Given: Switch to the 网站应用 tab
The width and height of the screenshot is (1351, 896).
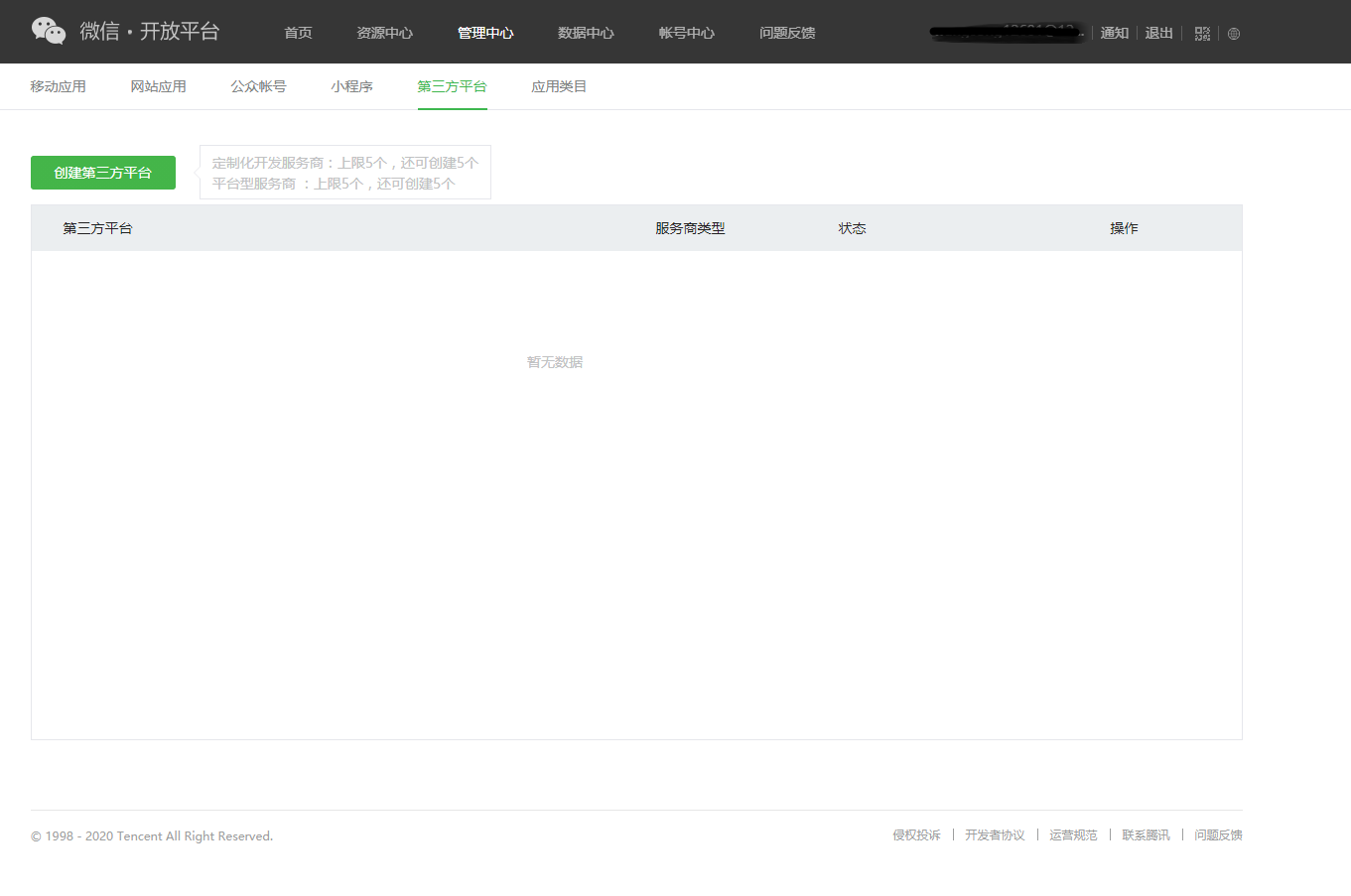Looking at the screenshot, I should pos(158,86).
